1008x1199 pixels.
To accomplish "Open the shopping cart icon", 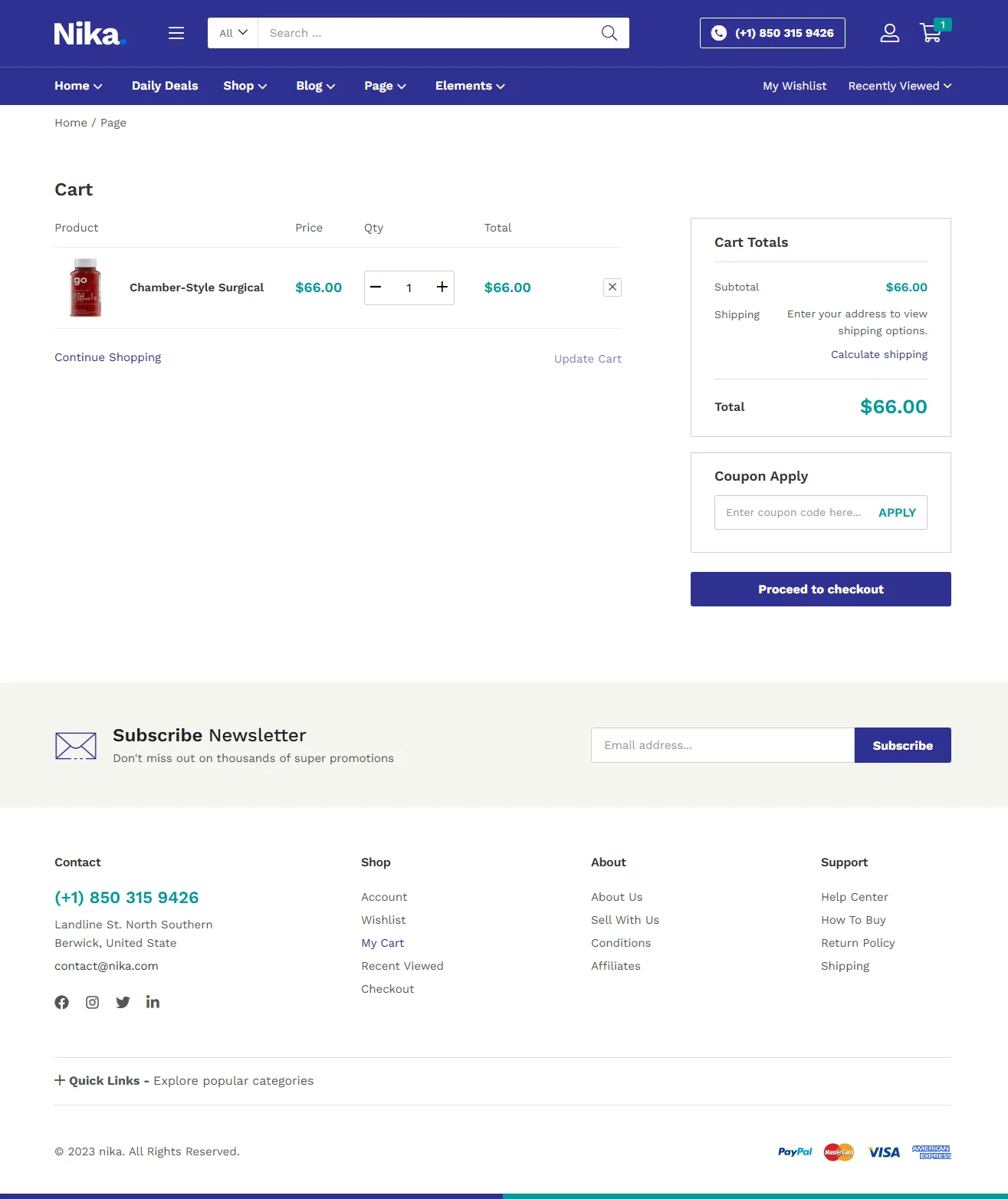I will pyautogui.click(x=931, y=33).
